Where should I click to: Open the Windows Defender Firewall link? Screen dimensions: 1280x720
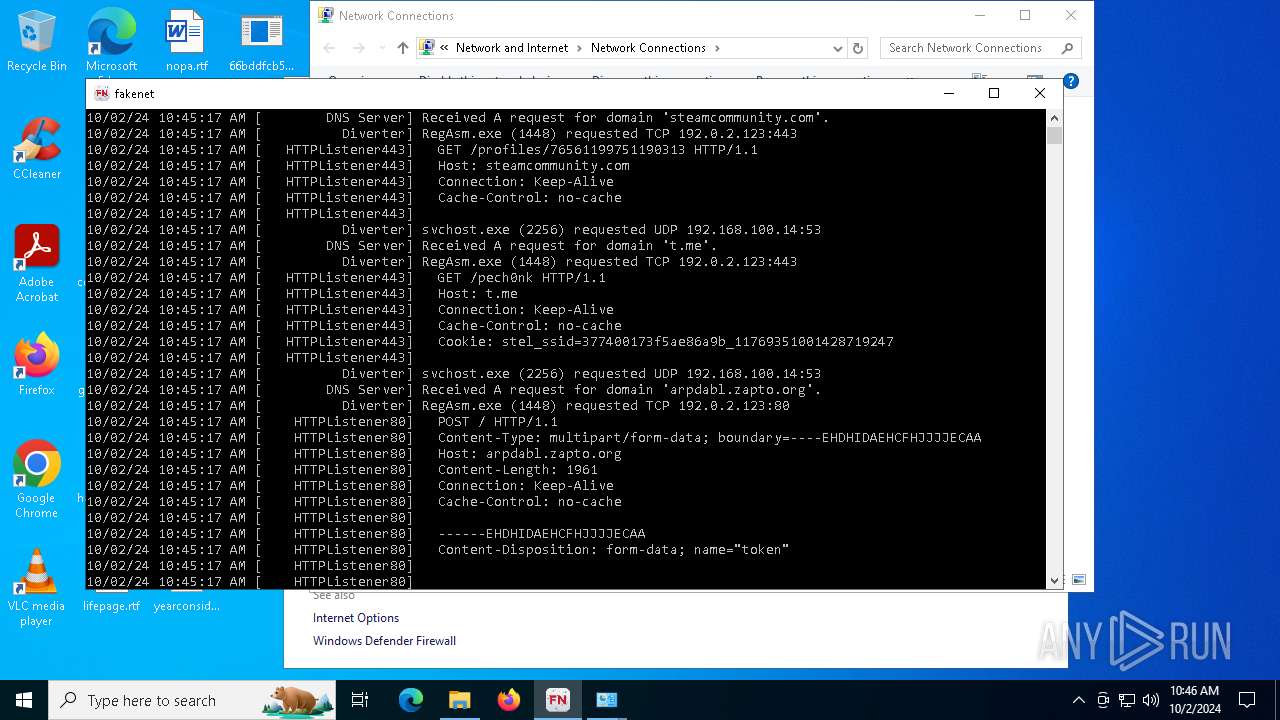(384, 641)
